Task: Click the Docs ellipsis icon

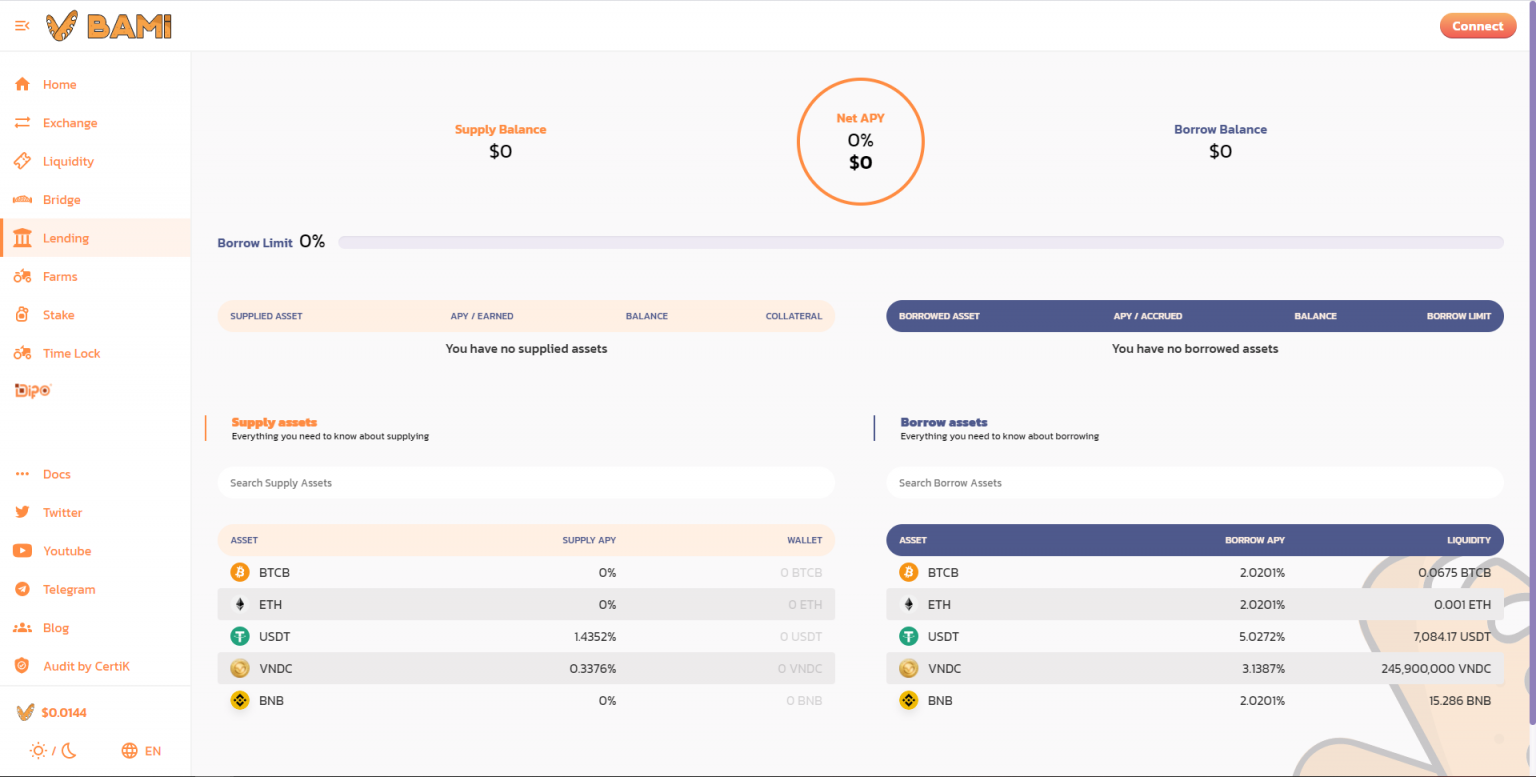Action: pos(22,474)
